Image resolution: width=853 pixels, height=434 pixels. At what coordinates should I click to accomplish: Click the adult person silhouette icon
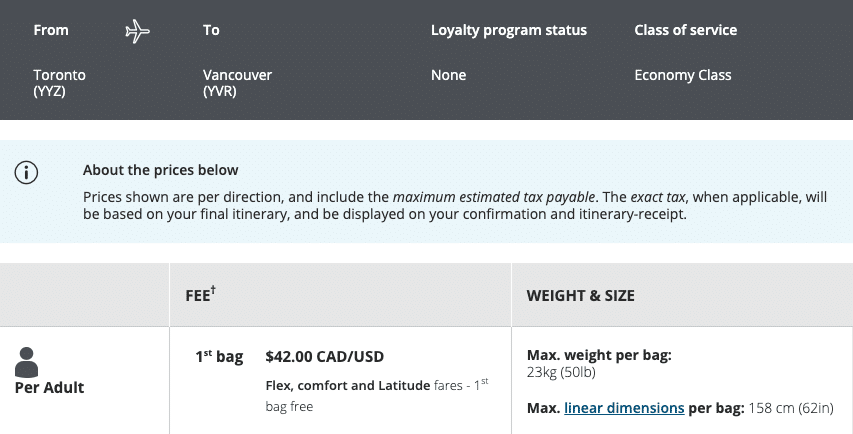(28, 362)
